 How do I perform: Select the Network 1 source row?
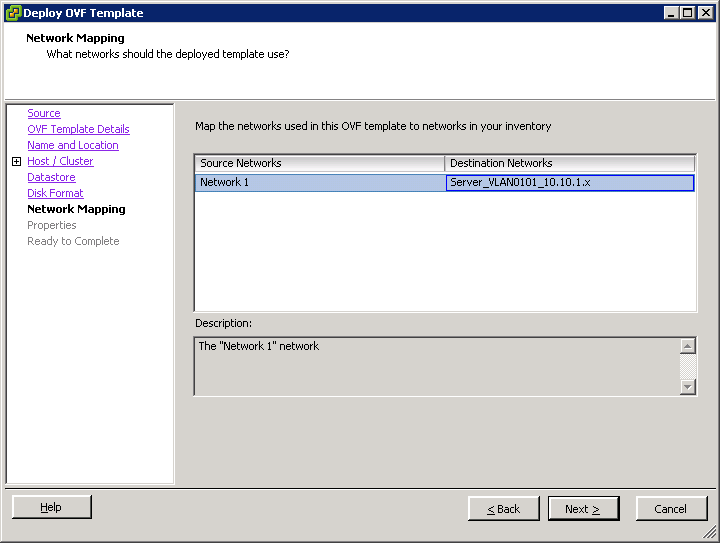click(320, 182)
